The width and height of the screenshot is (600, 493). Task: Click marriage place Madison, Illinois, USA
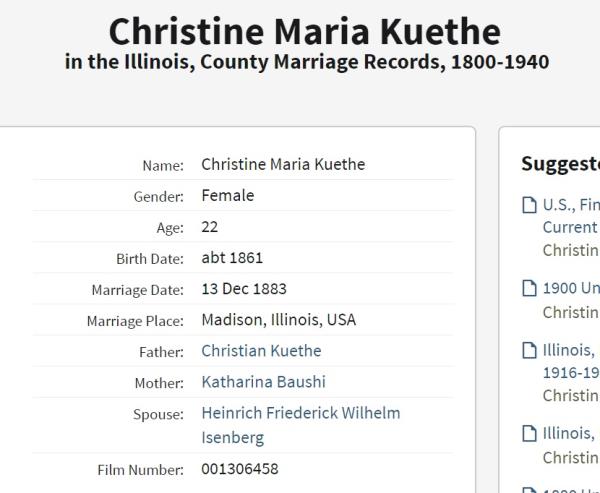(x=278, y=320)
